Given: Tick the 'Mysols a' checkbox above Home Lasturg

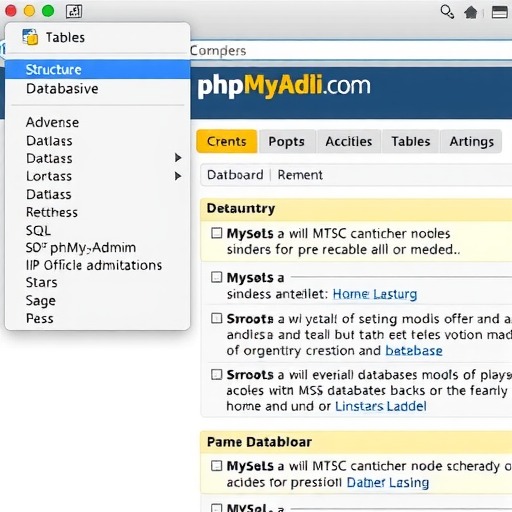Looking at the screenshot, I should click(217, 277).
